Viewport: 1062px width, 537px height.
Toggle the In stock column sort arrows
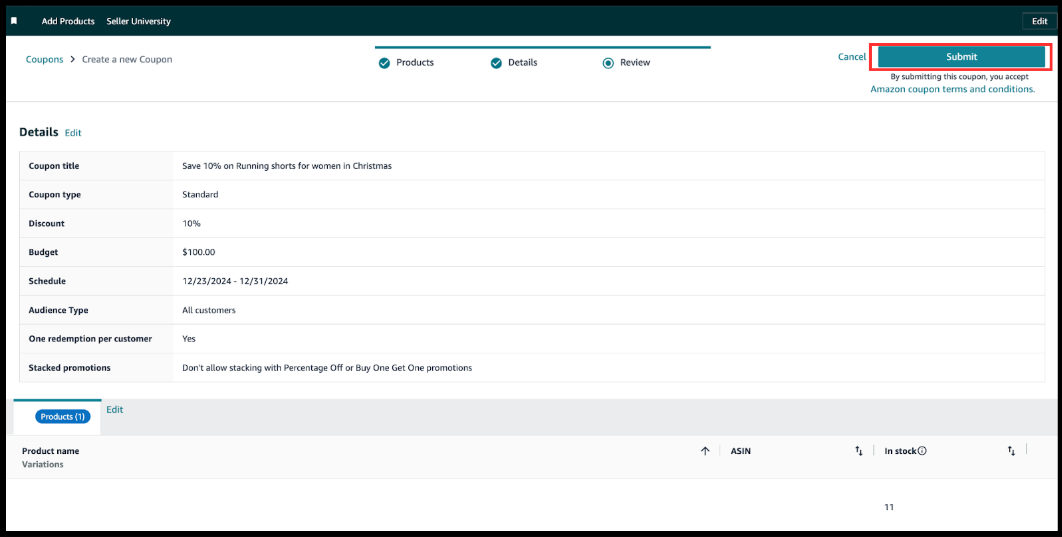pyautogui.click(x=1011, y=451)
